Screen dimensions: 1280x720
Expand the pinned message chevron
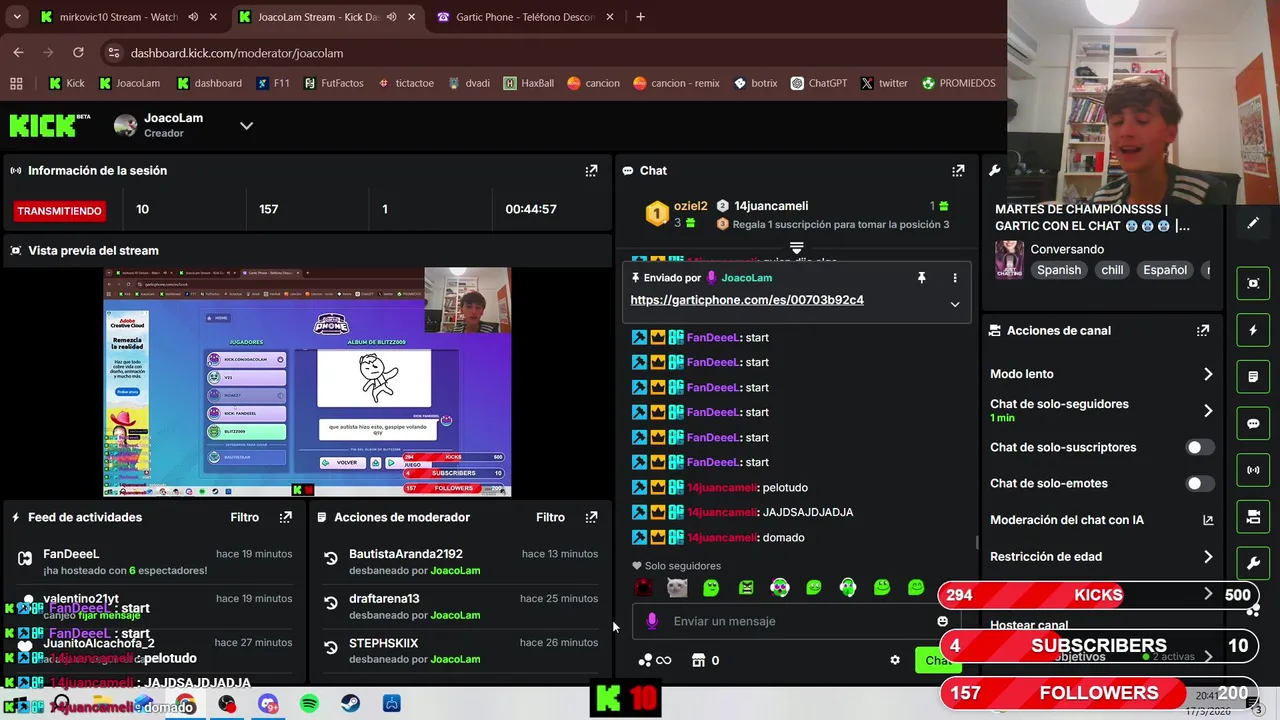pyautogui.click(x=955, y=304)
